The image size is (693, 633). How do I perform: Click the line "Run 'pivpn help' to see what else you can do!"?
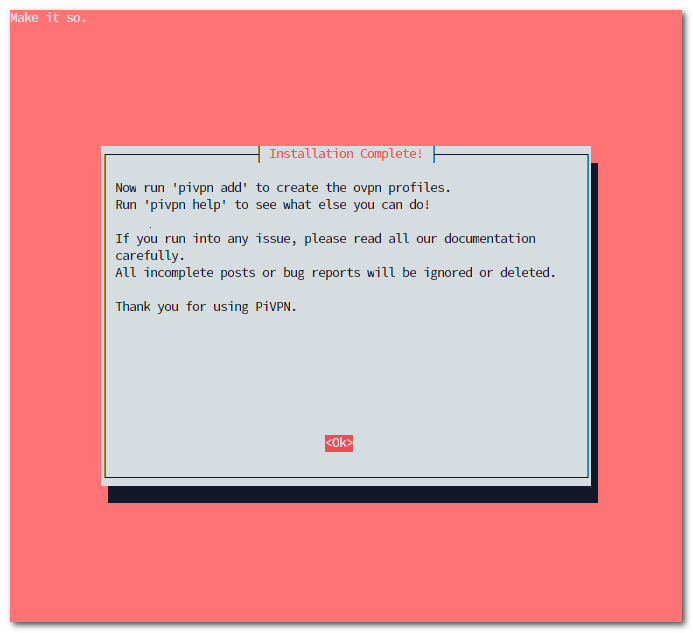tap(272, 205)
